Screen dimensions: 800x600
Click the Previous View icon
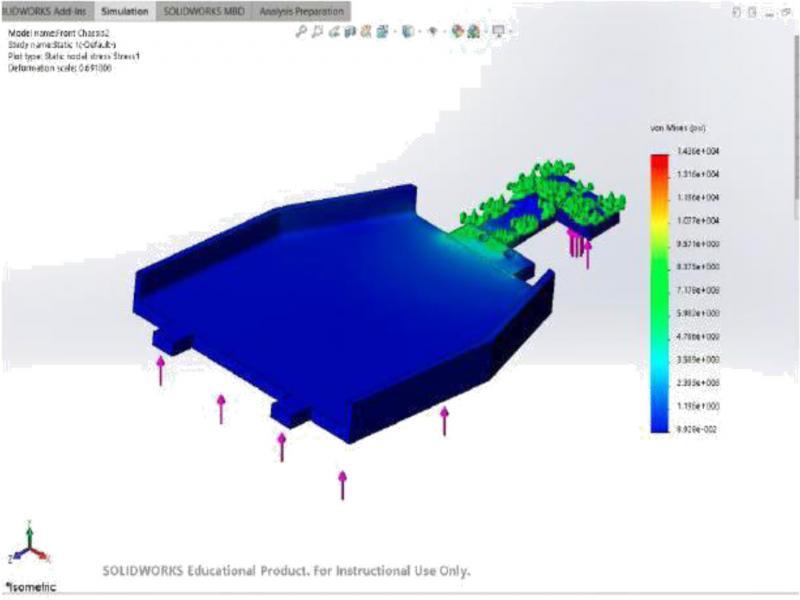tap(335, 32)
